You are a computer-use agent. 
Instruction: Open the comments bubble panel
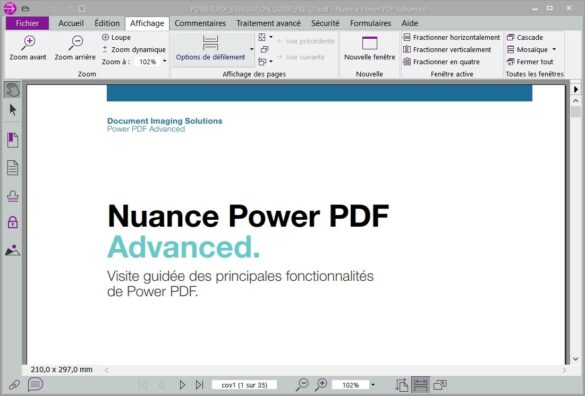(35, 384)
